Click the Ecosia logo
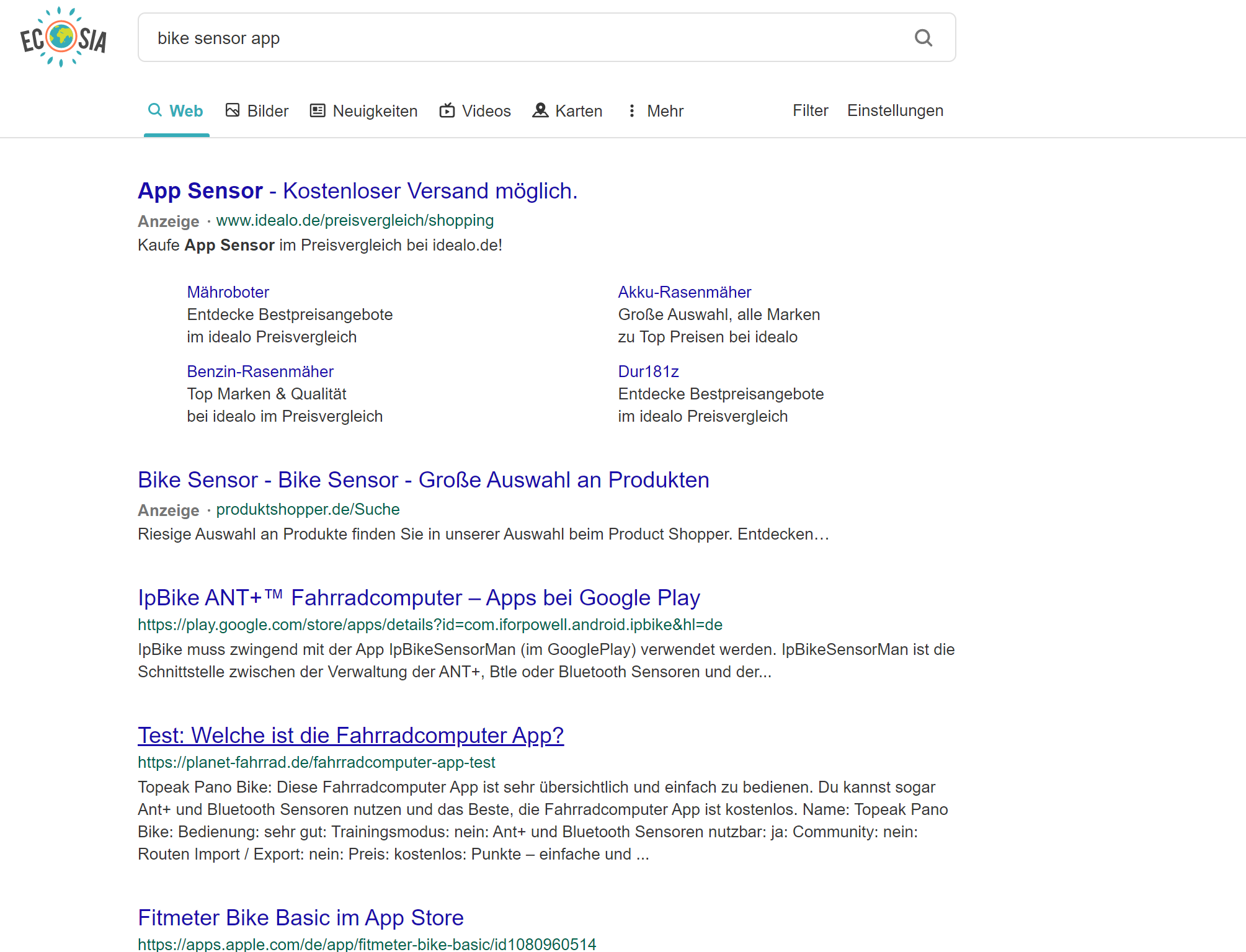The image size is (1246, 952). (63, 37)
